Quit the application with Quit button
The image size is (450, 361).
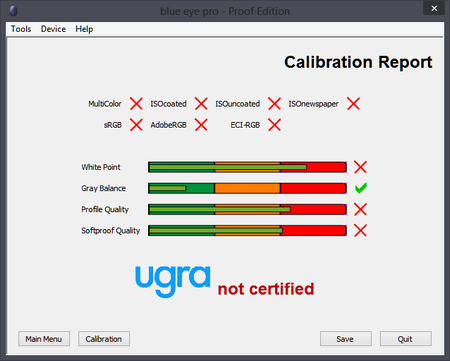pos(406,339)
